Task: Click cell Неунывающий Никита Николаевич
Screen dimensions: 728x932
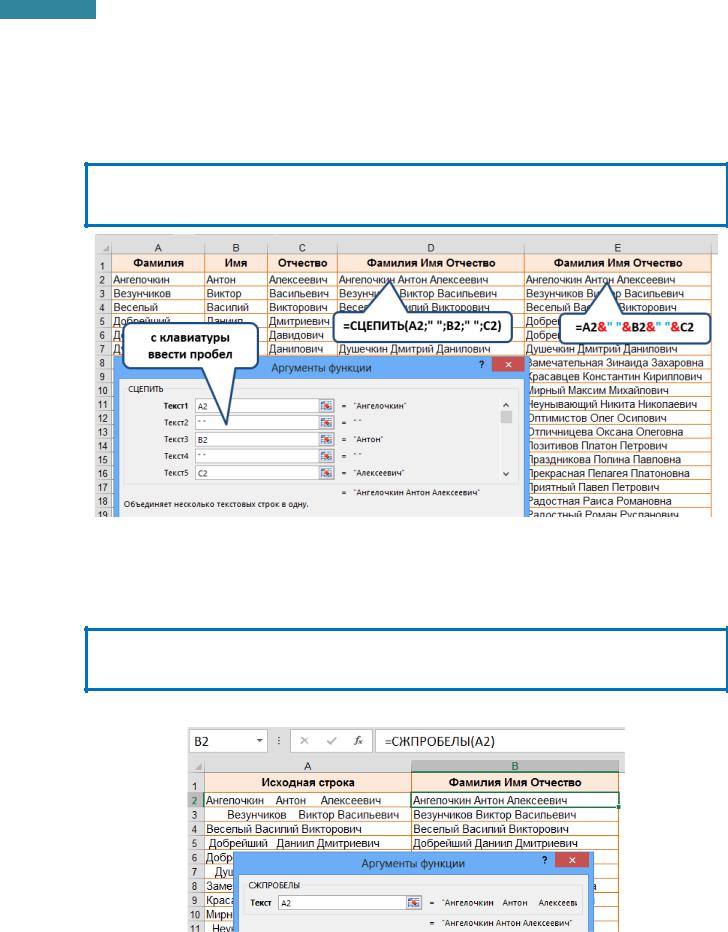Action: point(618,404)
